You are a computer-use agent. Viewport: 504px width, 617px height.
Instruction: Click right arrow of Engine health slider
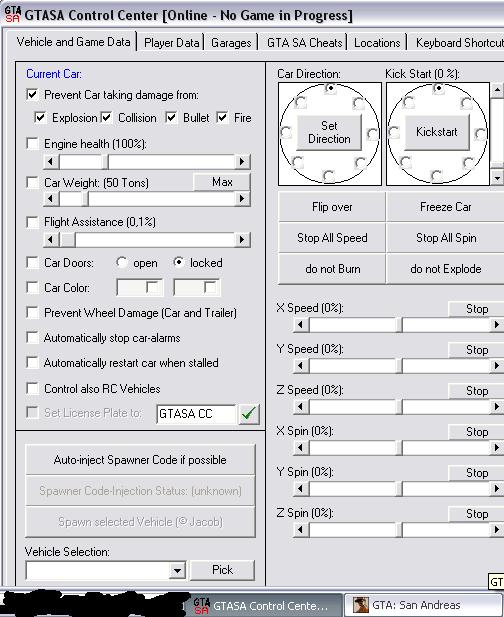pos(242,161)
